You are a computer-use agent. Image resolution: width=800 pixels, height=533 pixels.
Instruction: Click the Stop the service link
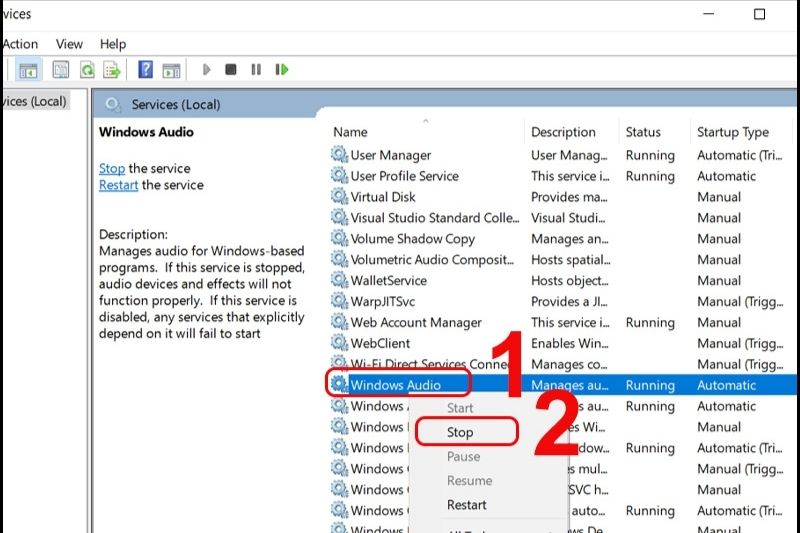click(112, 168)
